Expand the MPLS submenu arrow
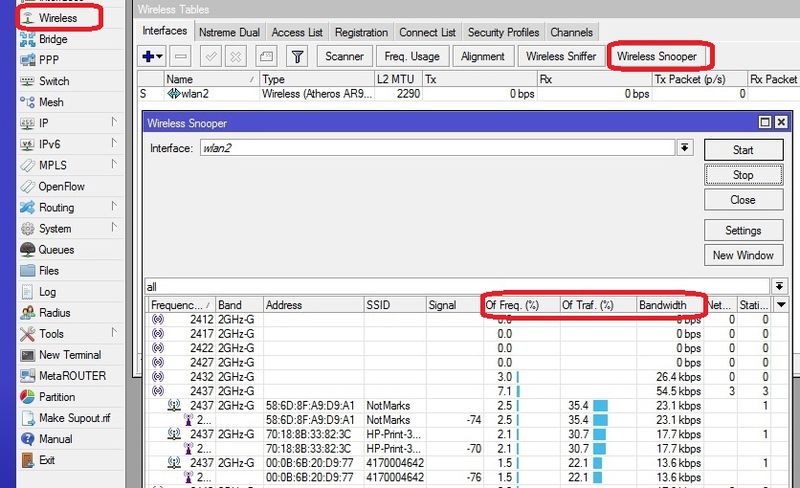This screenshot has width=800, height=488. point(114,164)
